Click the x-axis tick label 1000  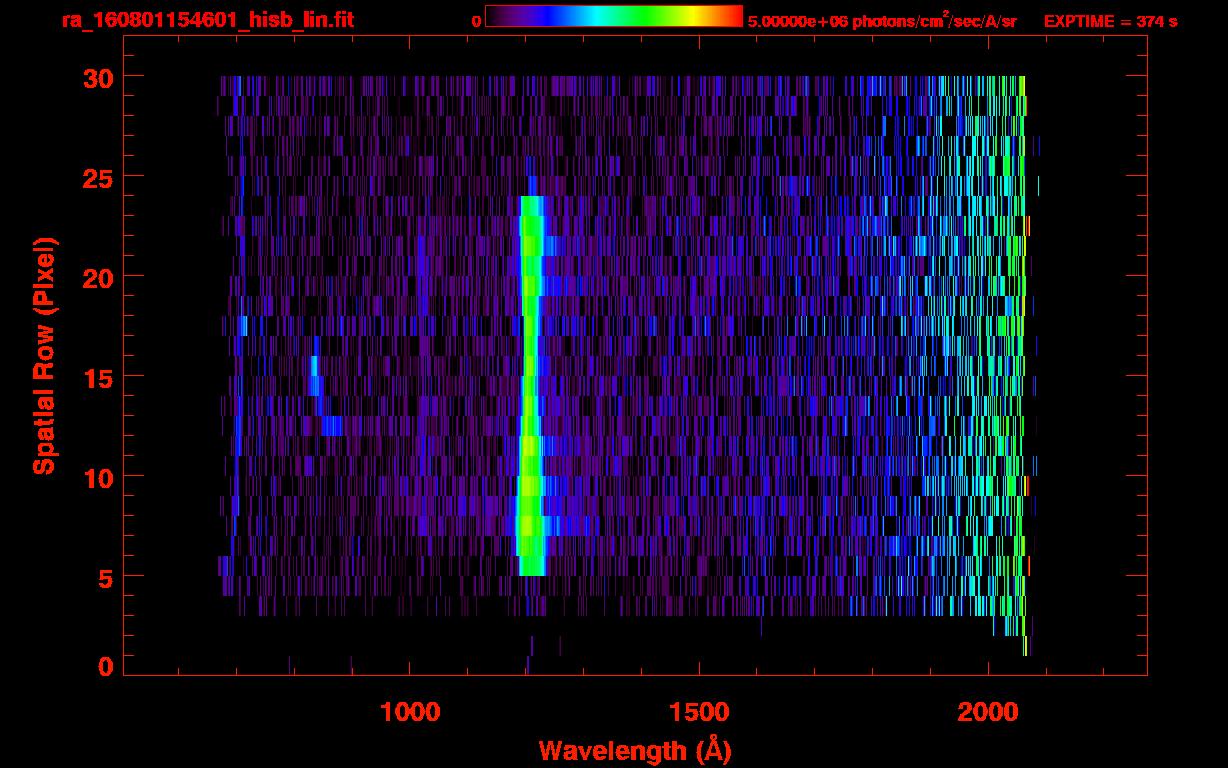pos(411,712)
